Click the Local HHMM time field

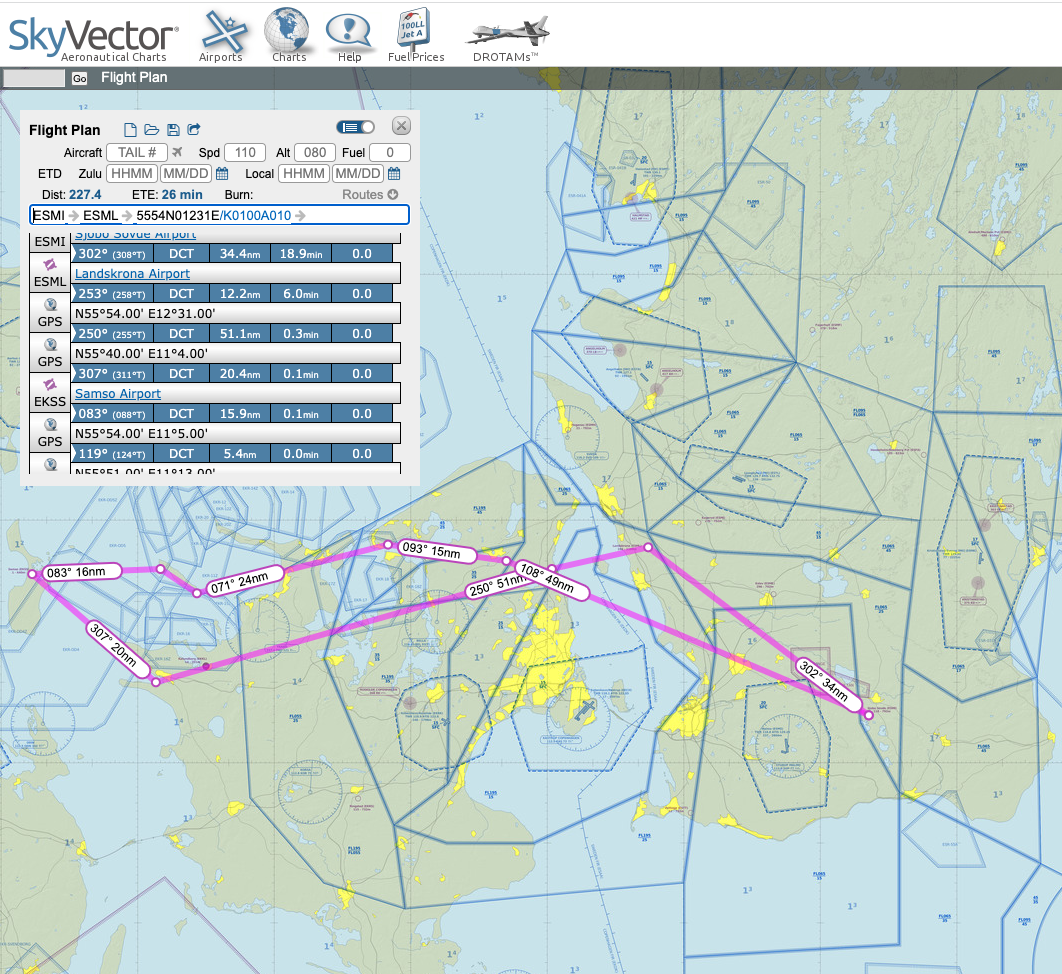click(304, 174)
